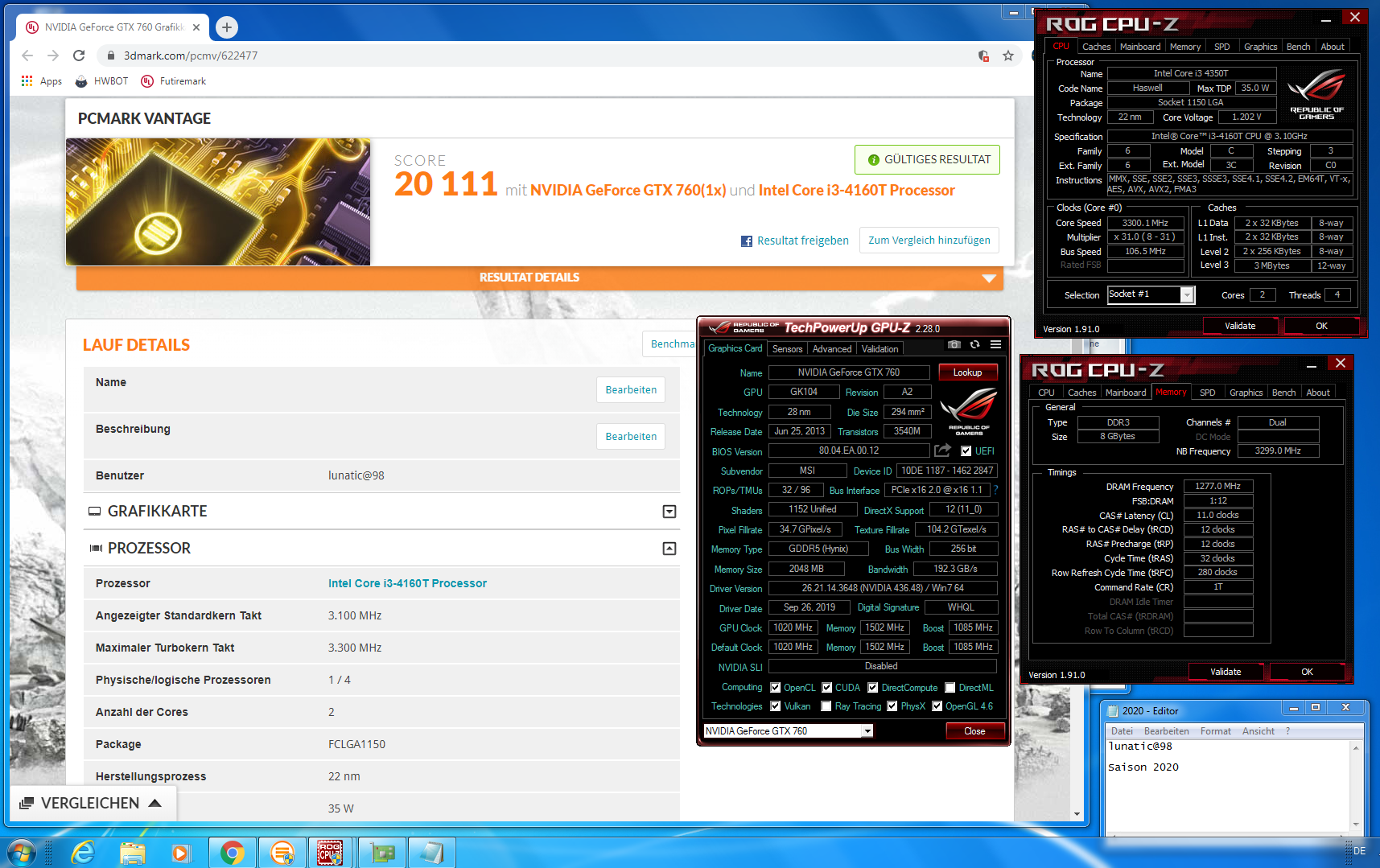Click Resultat freigeben link
The height and width of the screenshot is (868, 1380).
[x=803, y=241]
